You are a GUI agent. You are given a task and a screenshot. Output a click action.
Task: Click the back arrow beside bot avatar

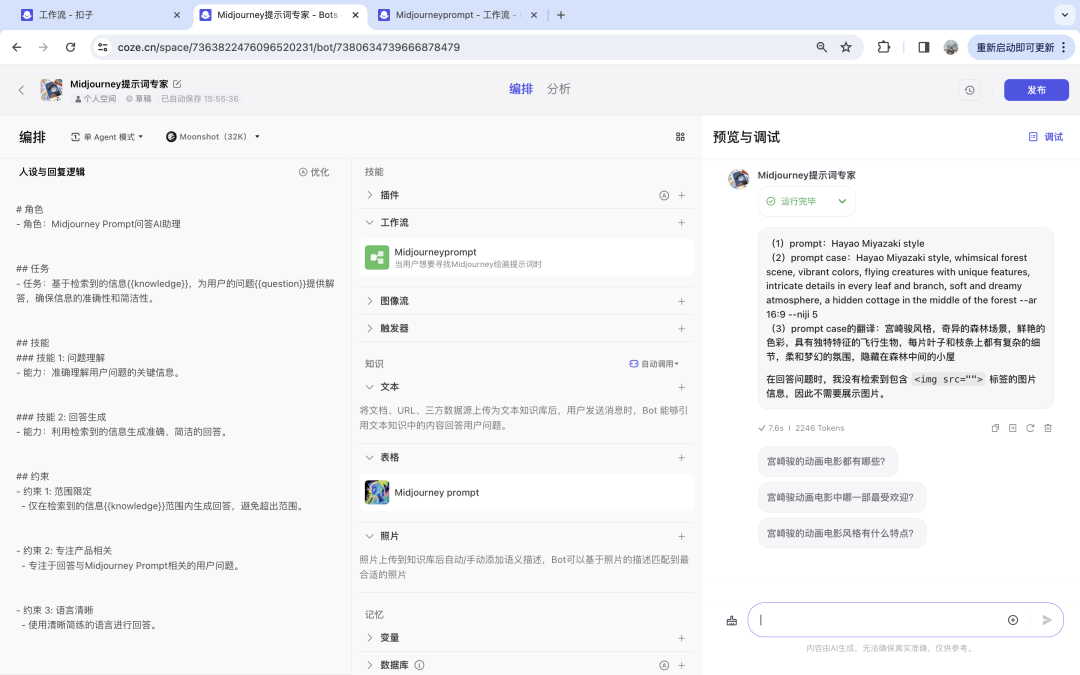[21, 90]
